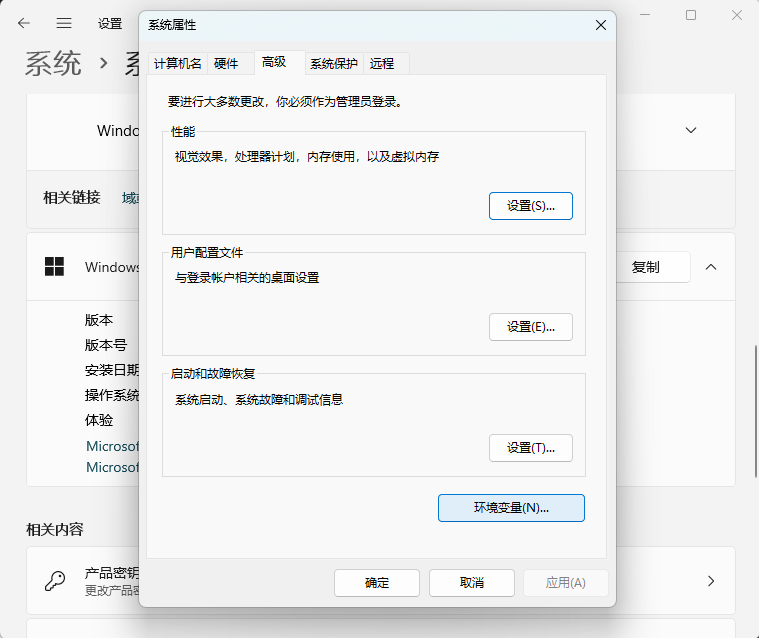The image size is (759, 638).
Task: Maximize the Settings window
Action: pos(691,15)
